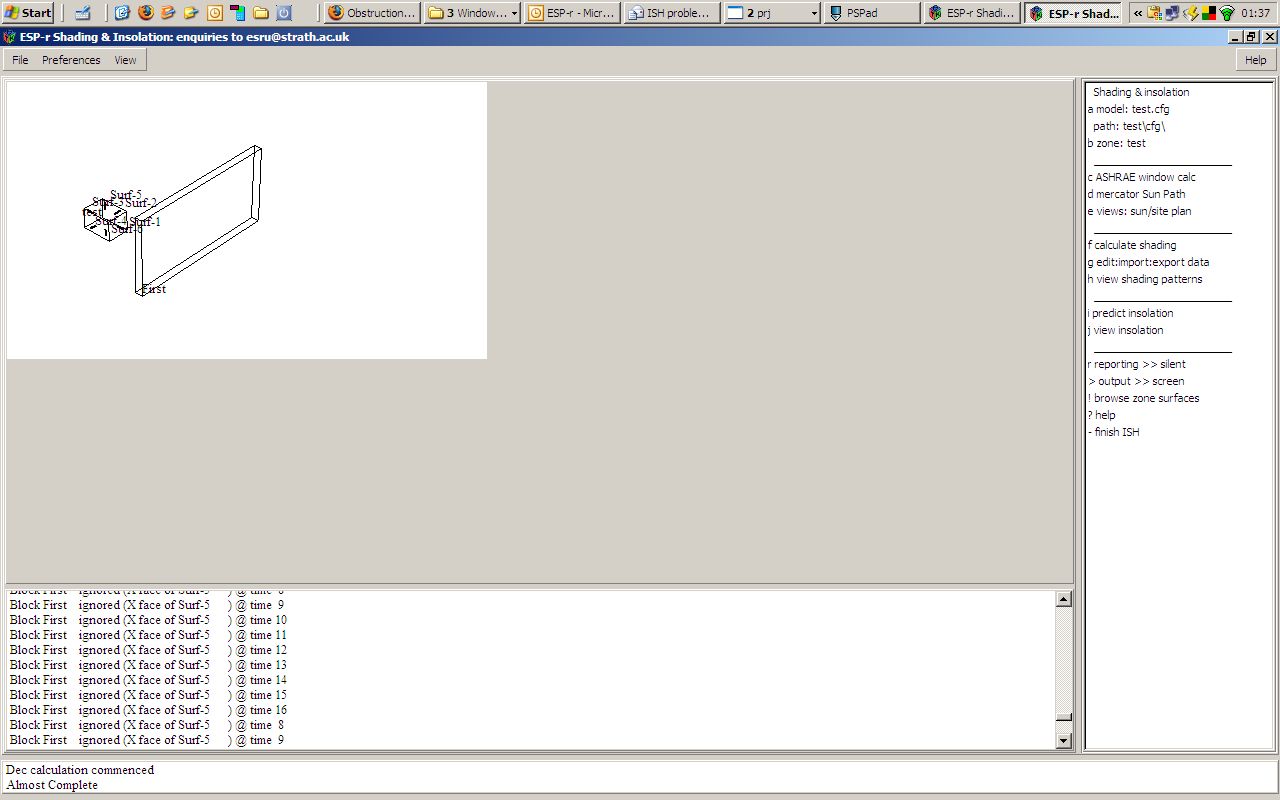Click the power icon in quick launch
This screenshot has height=800, width=1280.
pos(283,13)
